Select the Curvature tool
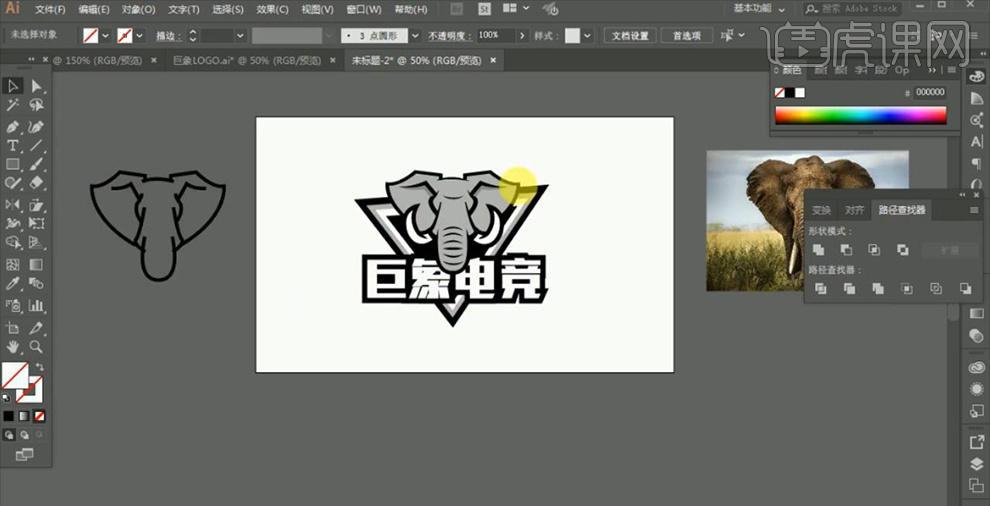 click(37, 126)
